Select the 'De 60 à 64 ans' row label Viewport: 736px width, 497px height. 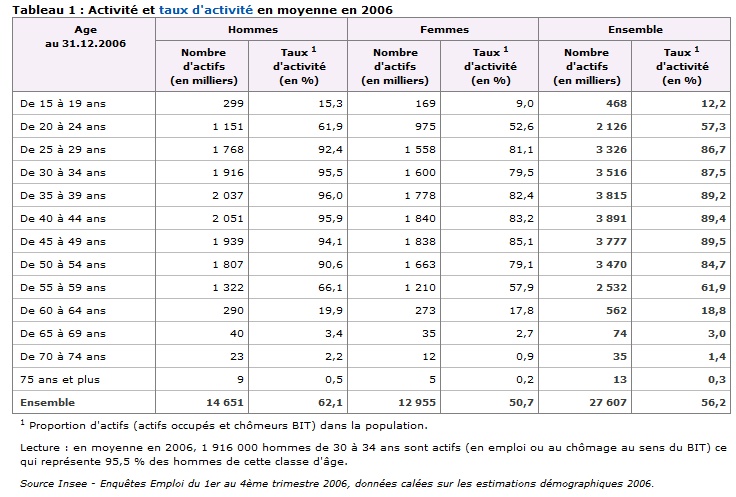63,311
